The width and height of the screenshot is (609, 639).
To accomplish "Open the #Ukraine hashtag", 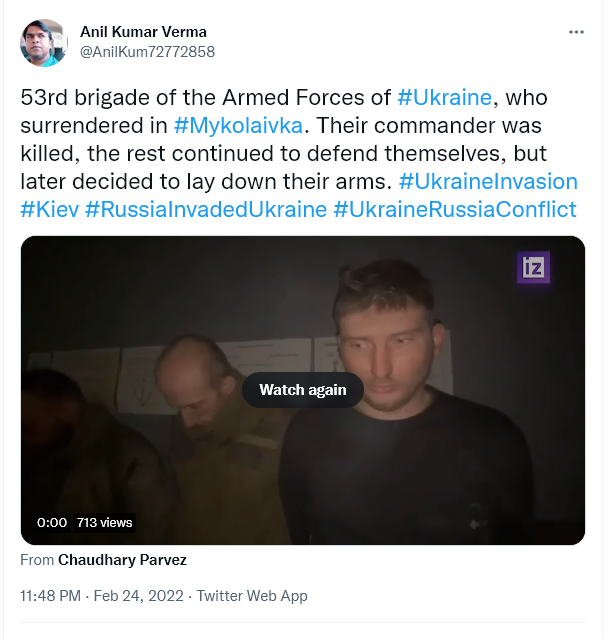I will click(444, 98).
